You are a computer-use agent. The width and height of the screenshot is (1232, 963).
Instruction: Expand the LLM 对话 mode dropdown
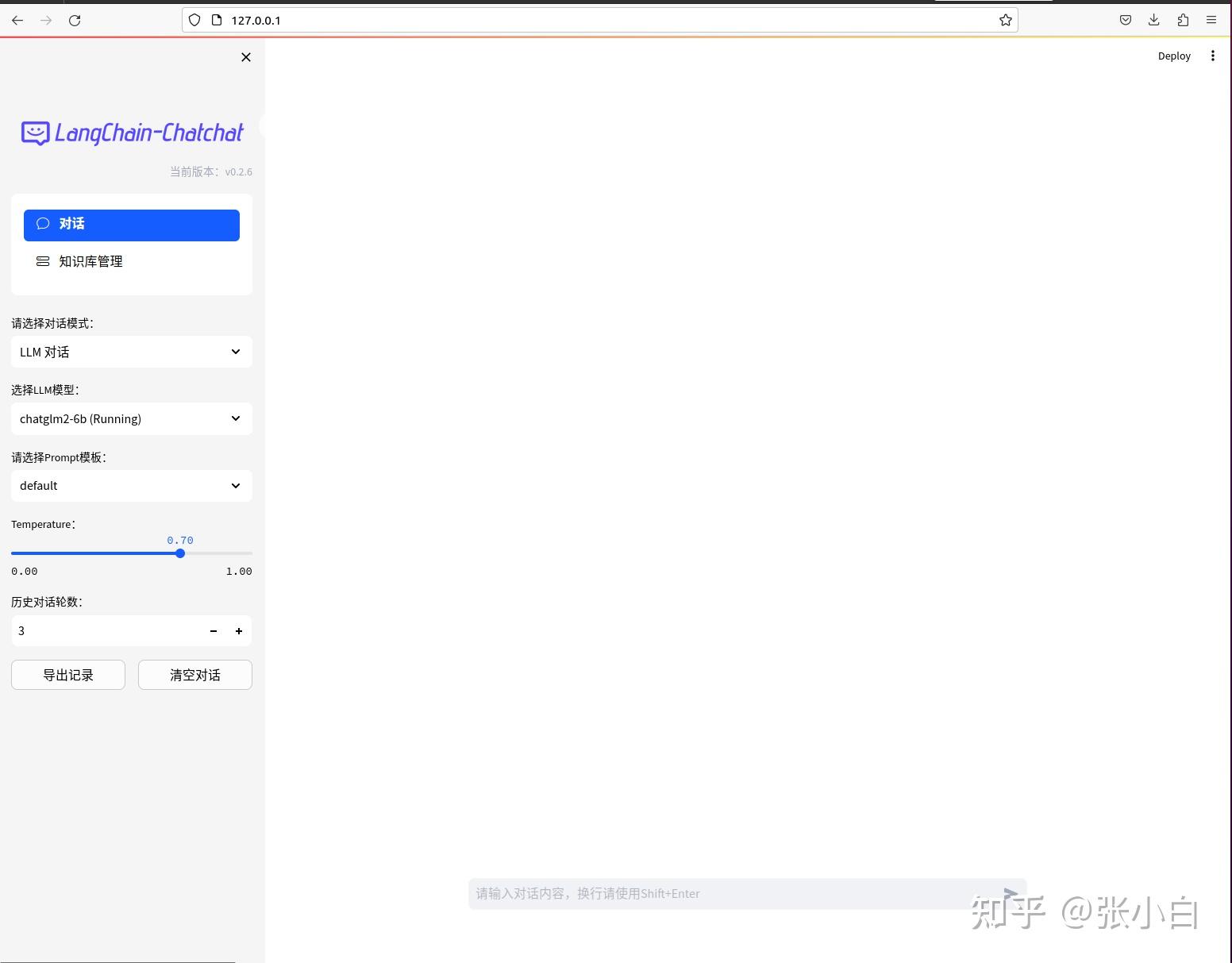pos(132,352)
